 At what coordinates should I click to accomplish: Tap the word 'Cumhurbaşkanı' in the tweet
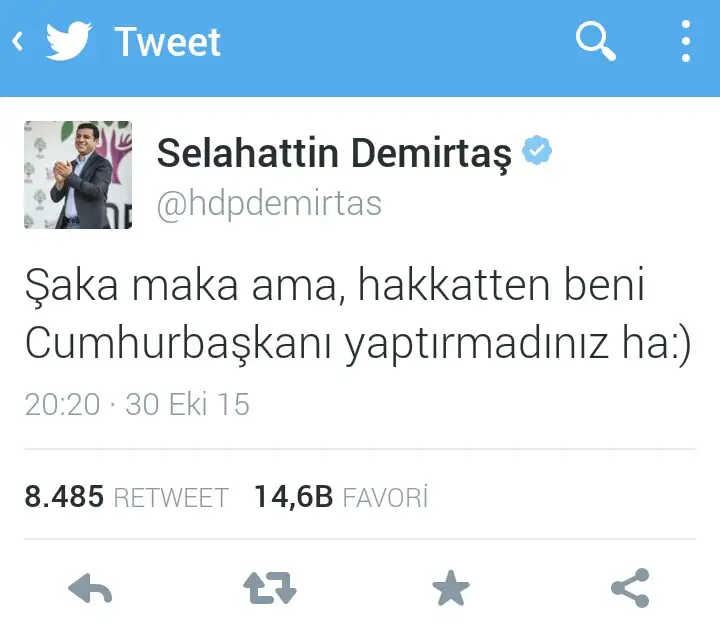pyautogui.click(x=178, y=345)
